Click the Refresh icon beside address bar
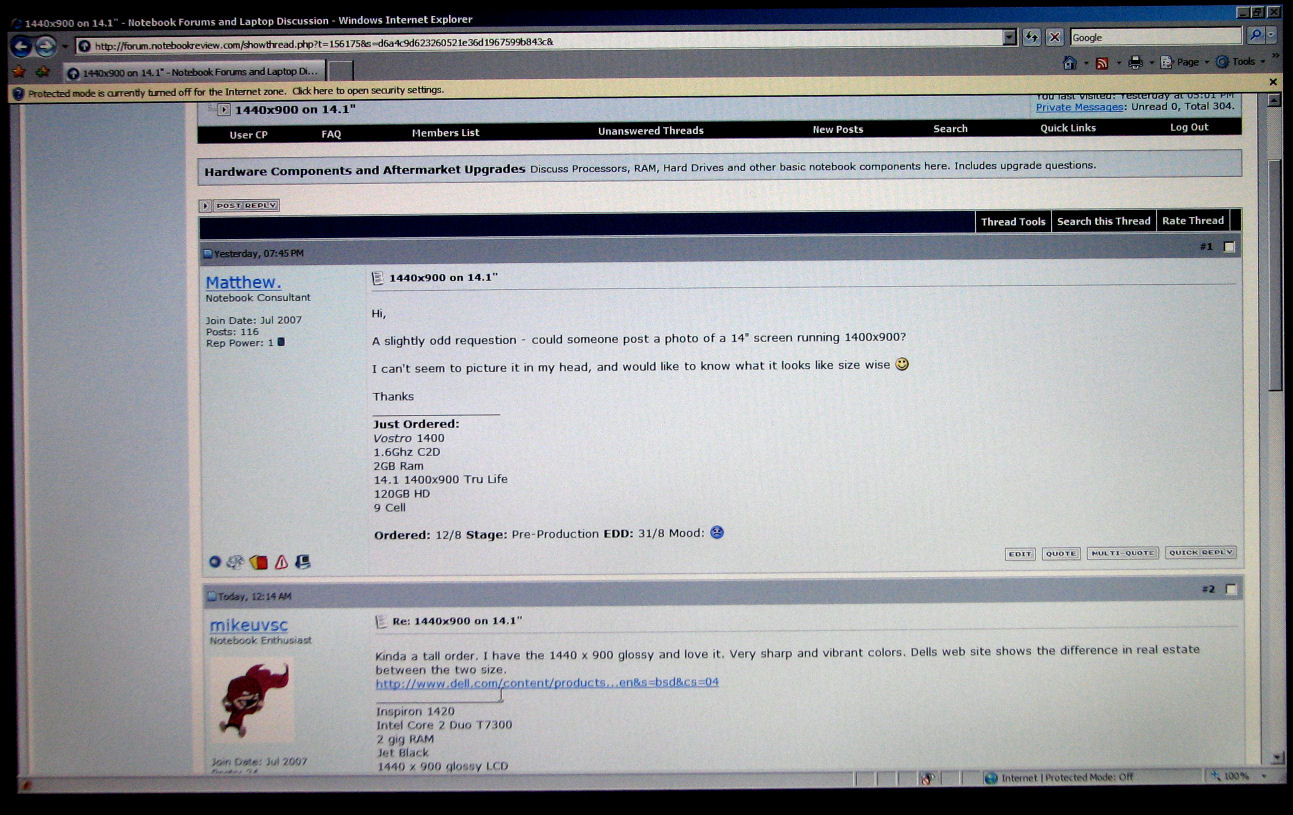The height and width of the screenshot is (815, 1293). pos(1032,37)
